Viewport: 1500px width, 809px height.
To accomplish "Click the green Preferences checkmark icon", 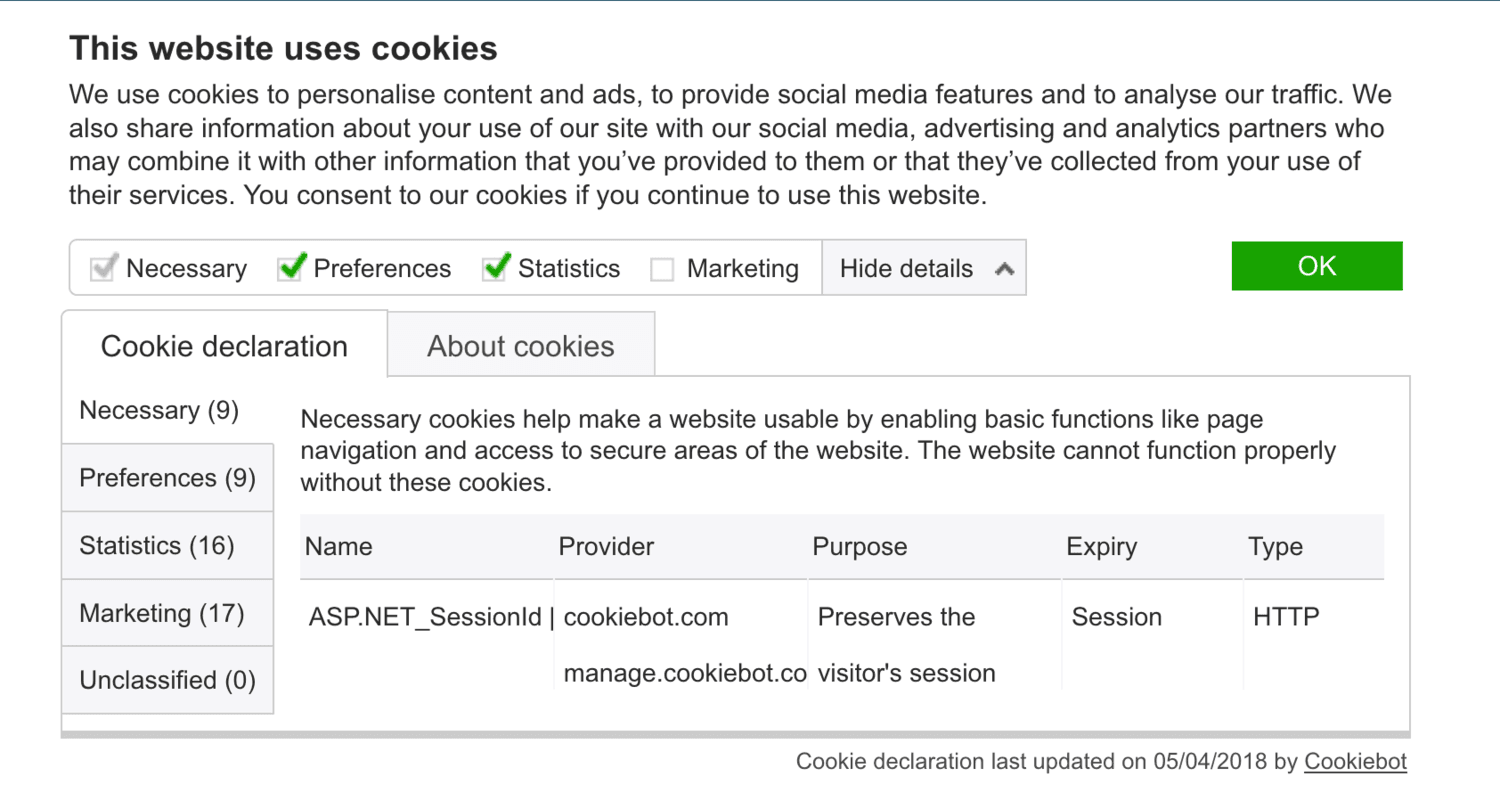I will [290, 268].
